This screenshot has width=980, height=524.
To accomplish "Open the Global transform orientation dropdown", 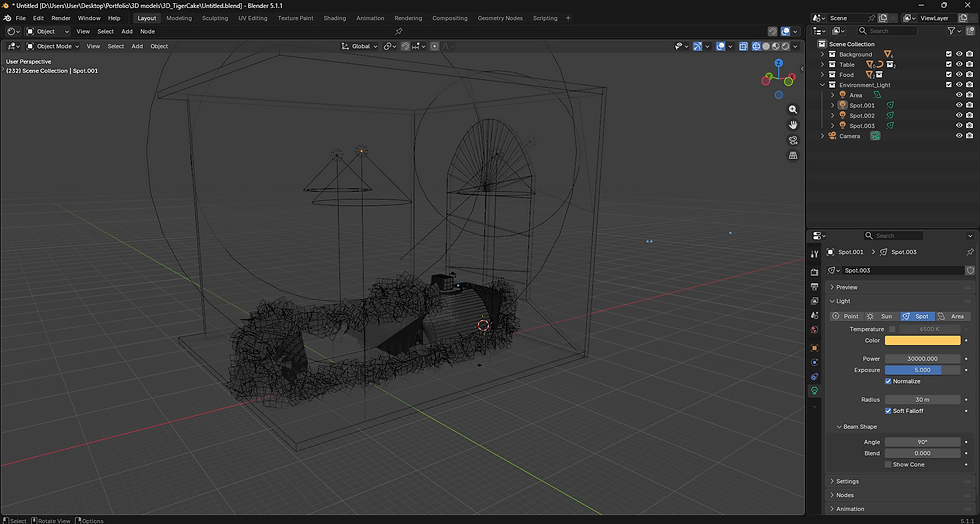I will (x=360, y=46).
